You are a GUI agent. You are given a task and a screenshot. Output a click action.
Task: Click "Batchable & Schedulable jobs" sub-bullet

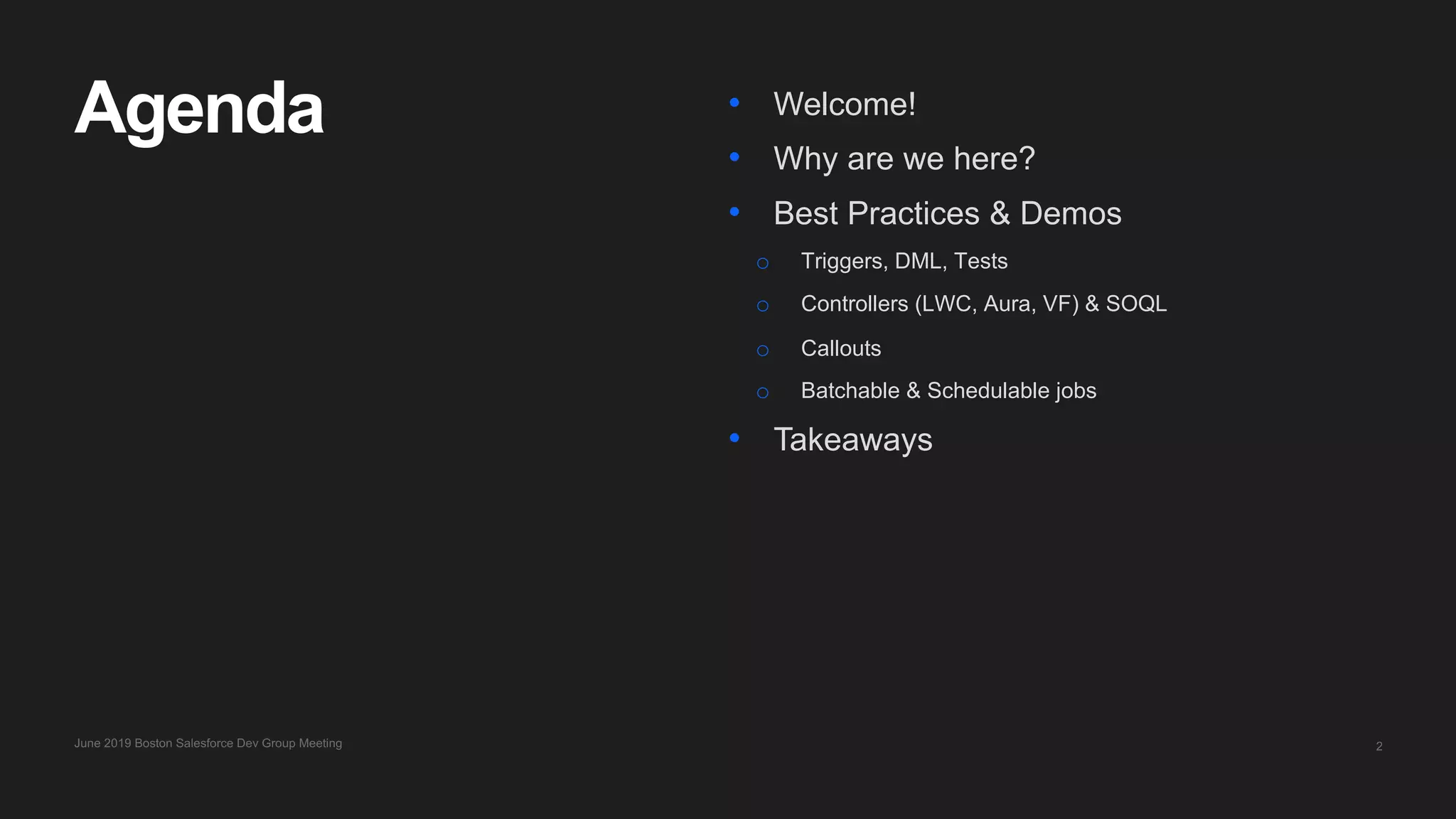click(x=948, y=391)
